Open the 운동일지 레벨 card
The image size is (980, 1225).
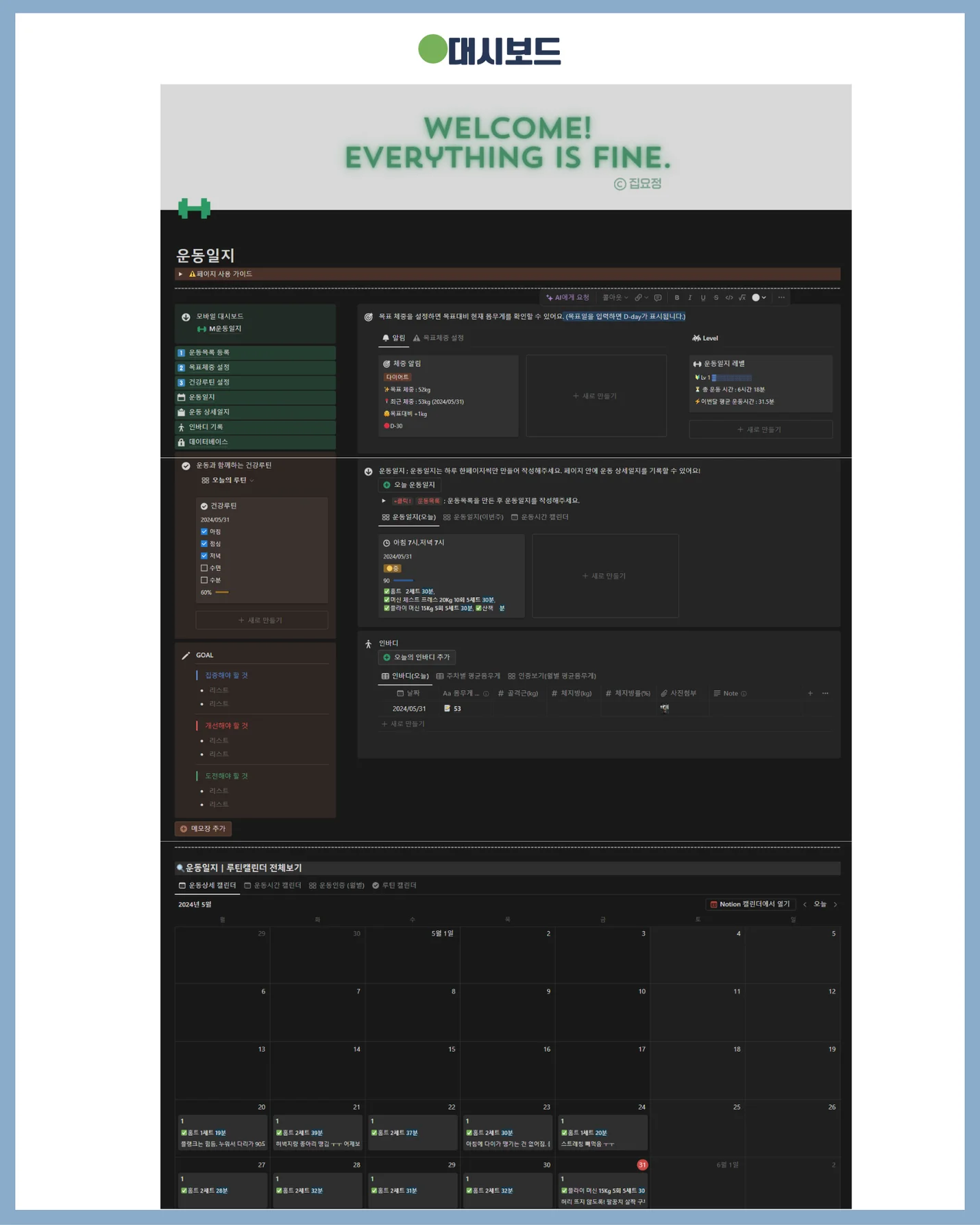[761, 383]
